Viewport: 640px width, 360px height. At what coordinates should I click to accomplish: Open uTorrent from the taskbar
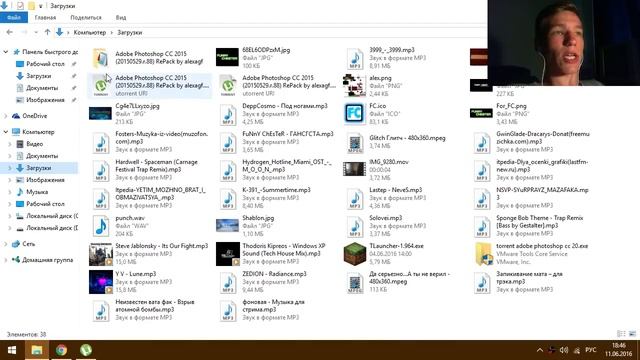click(x=86, y=350)
